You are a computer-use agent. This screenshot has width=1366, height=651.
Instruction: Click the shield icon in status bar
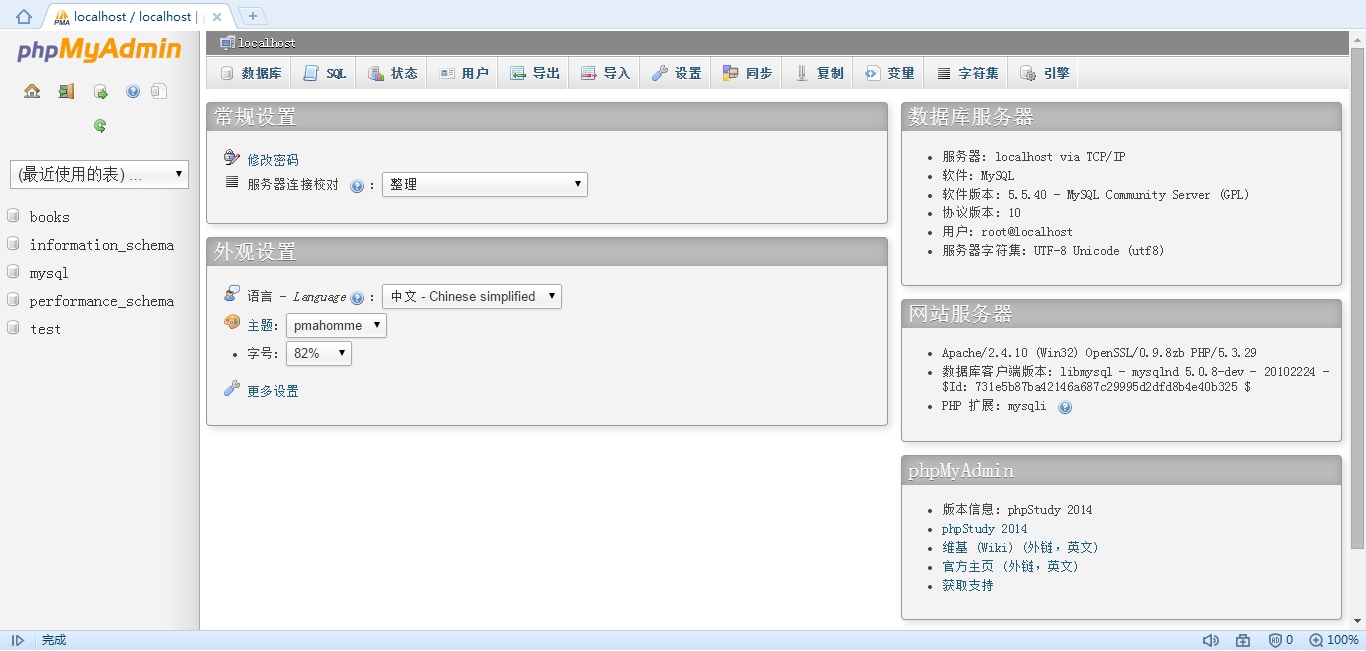coord(1276,640)
